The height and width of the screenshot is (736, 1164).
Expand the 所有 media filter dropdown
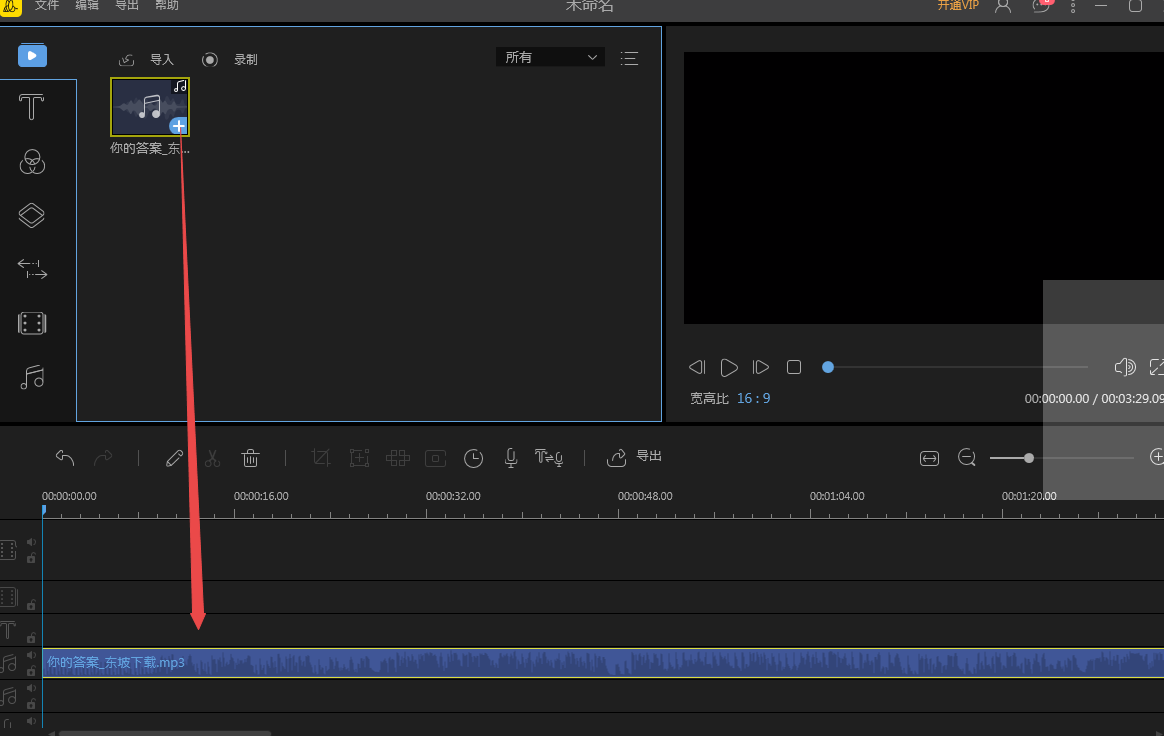click(550, 58)
